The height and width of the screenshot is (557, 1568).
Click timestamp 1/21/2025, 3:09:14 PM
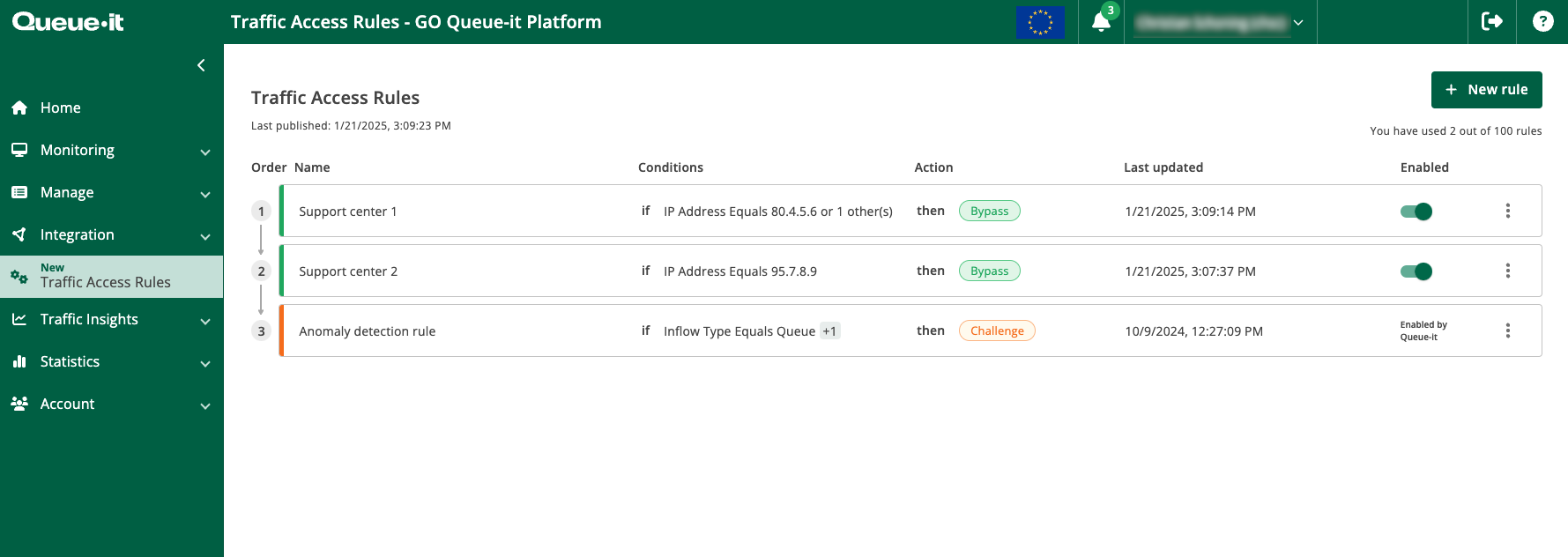tap(1191, 212)
